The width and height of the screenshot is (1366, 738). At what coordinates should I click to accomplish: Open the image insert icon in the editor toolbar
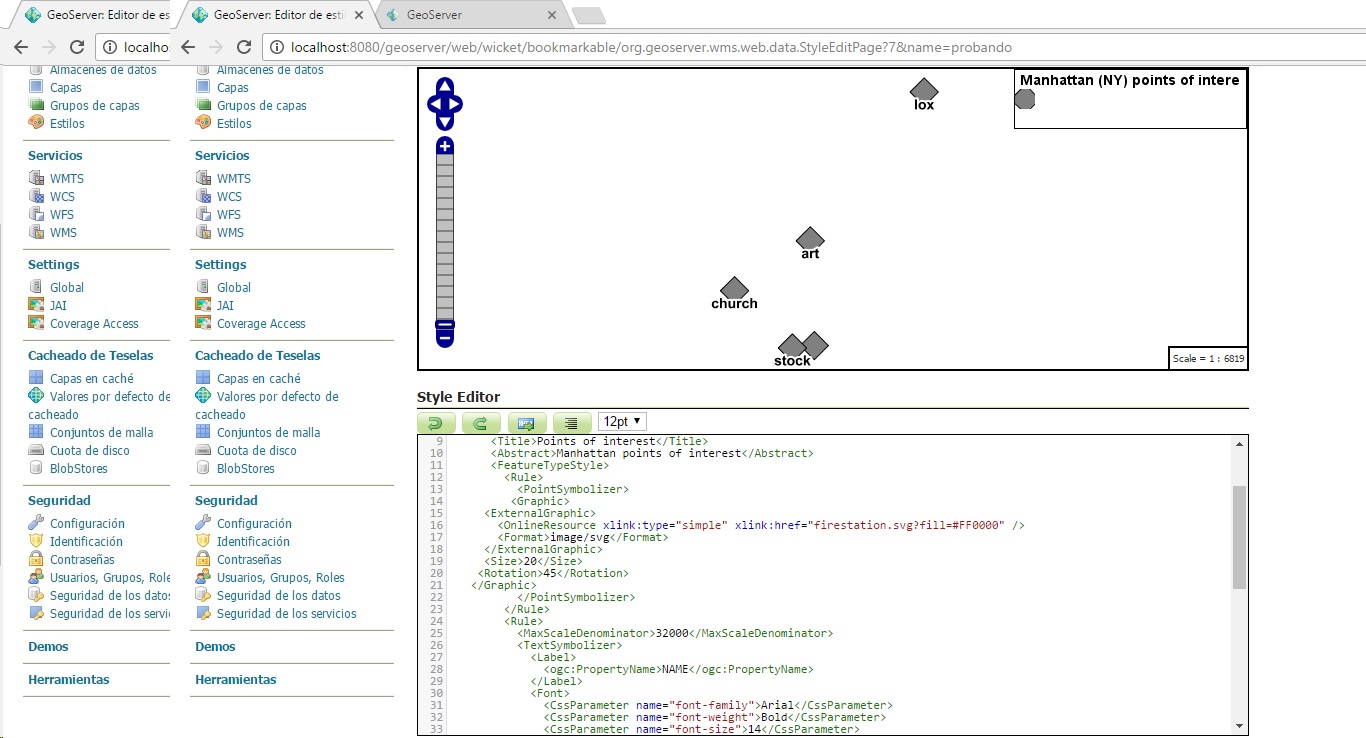[x=527, y=422]
